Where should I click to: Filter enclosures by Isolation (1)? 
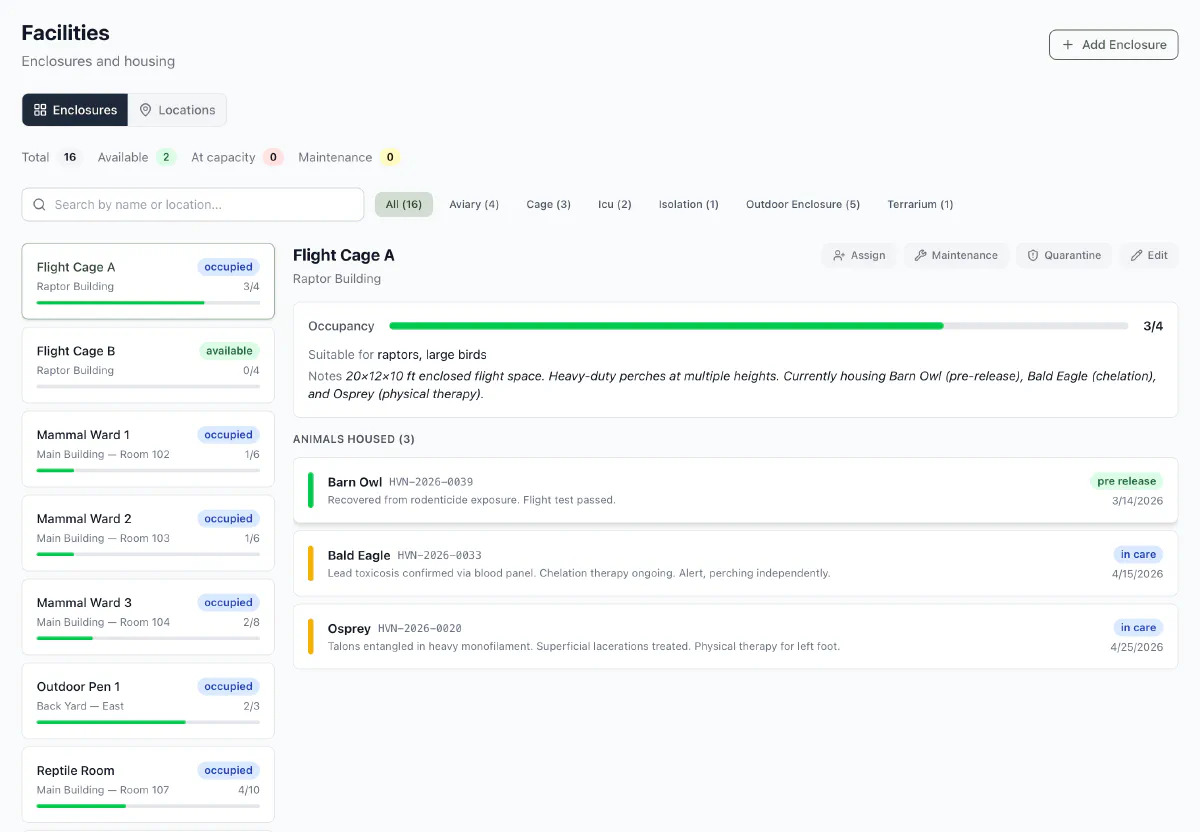[x=689, y=204]
